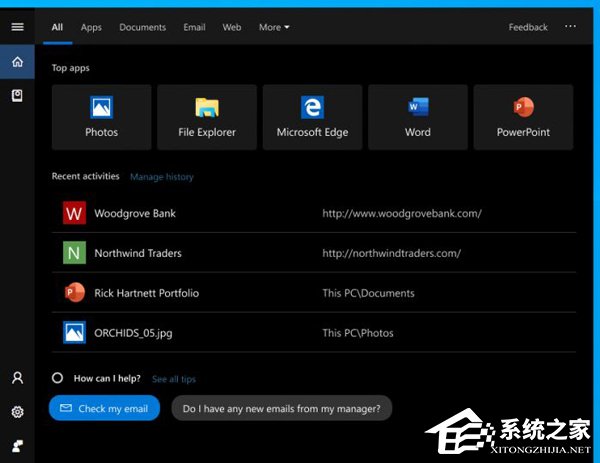Click the PowerPoint icon of Rick Hartnett Portfolio
600x463 pixels.
click(x=74, y=293)
